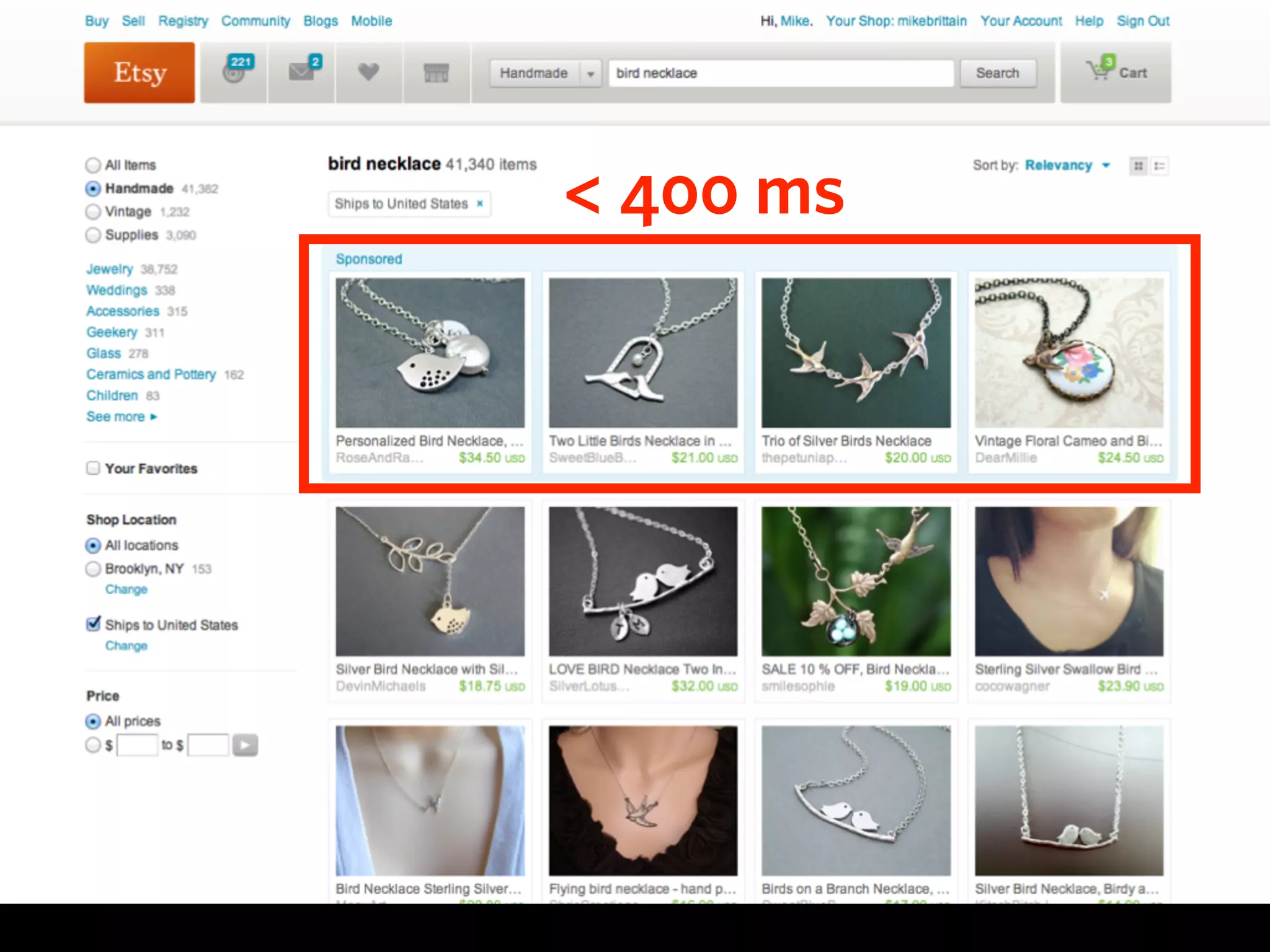
Task: Open the Blogs menu
Action: 321,21
